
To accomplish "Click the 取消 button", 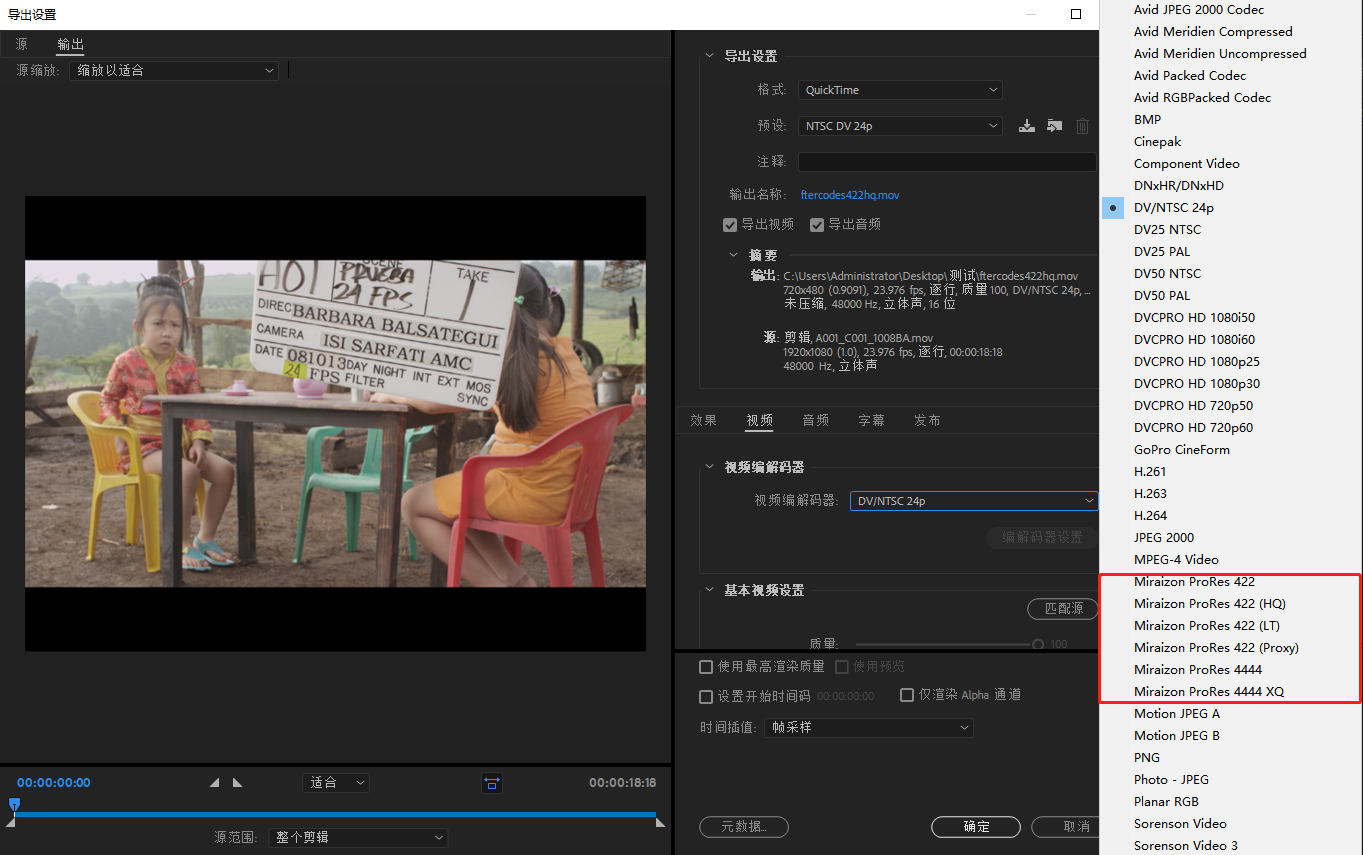I will coord(1066,827).
